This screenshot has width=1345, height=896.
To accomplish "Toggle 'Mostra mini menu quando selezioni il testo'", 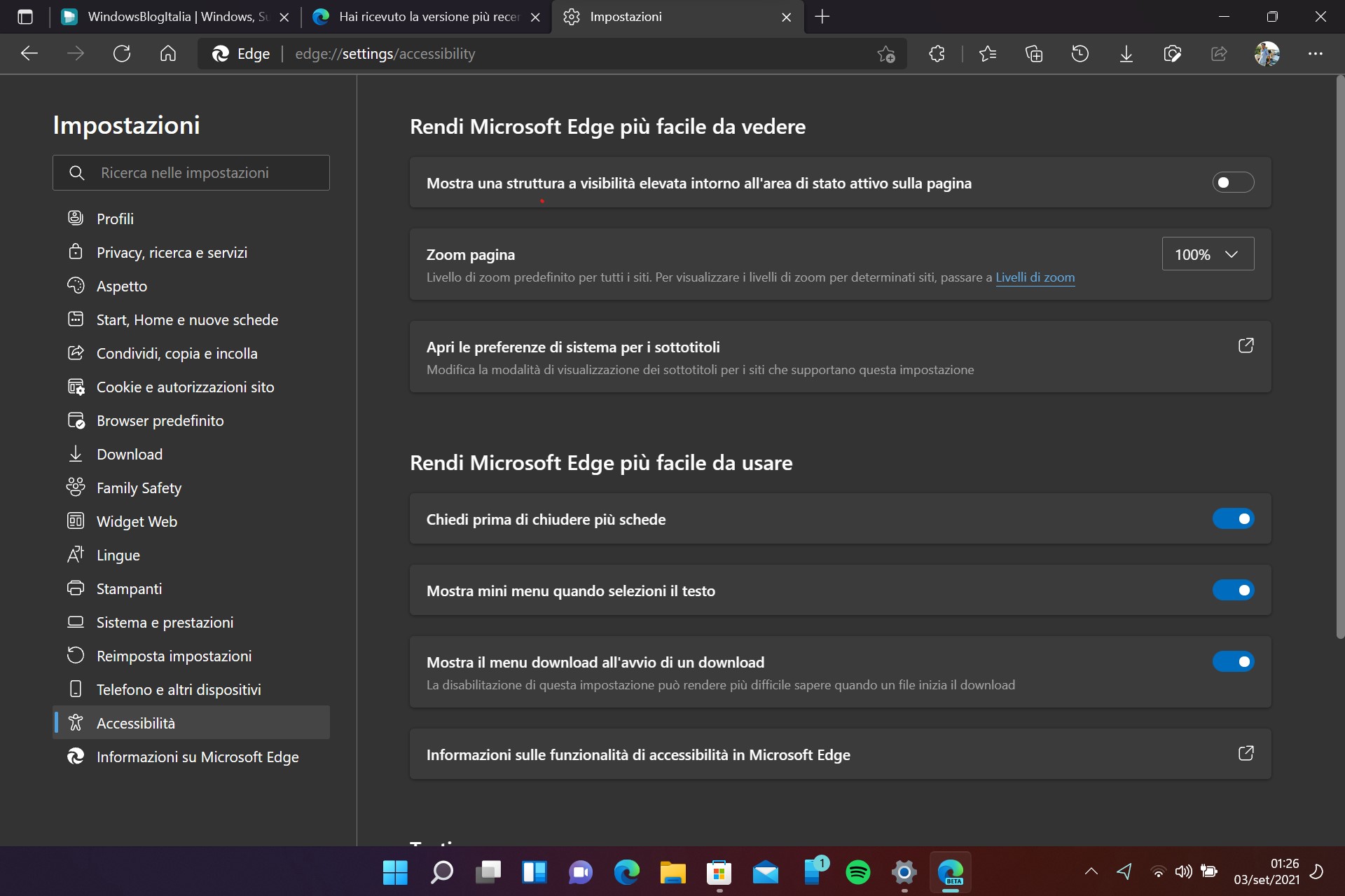I will [1233, 591].
